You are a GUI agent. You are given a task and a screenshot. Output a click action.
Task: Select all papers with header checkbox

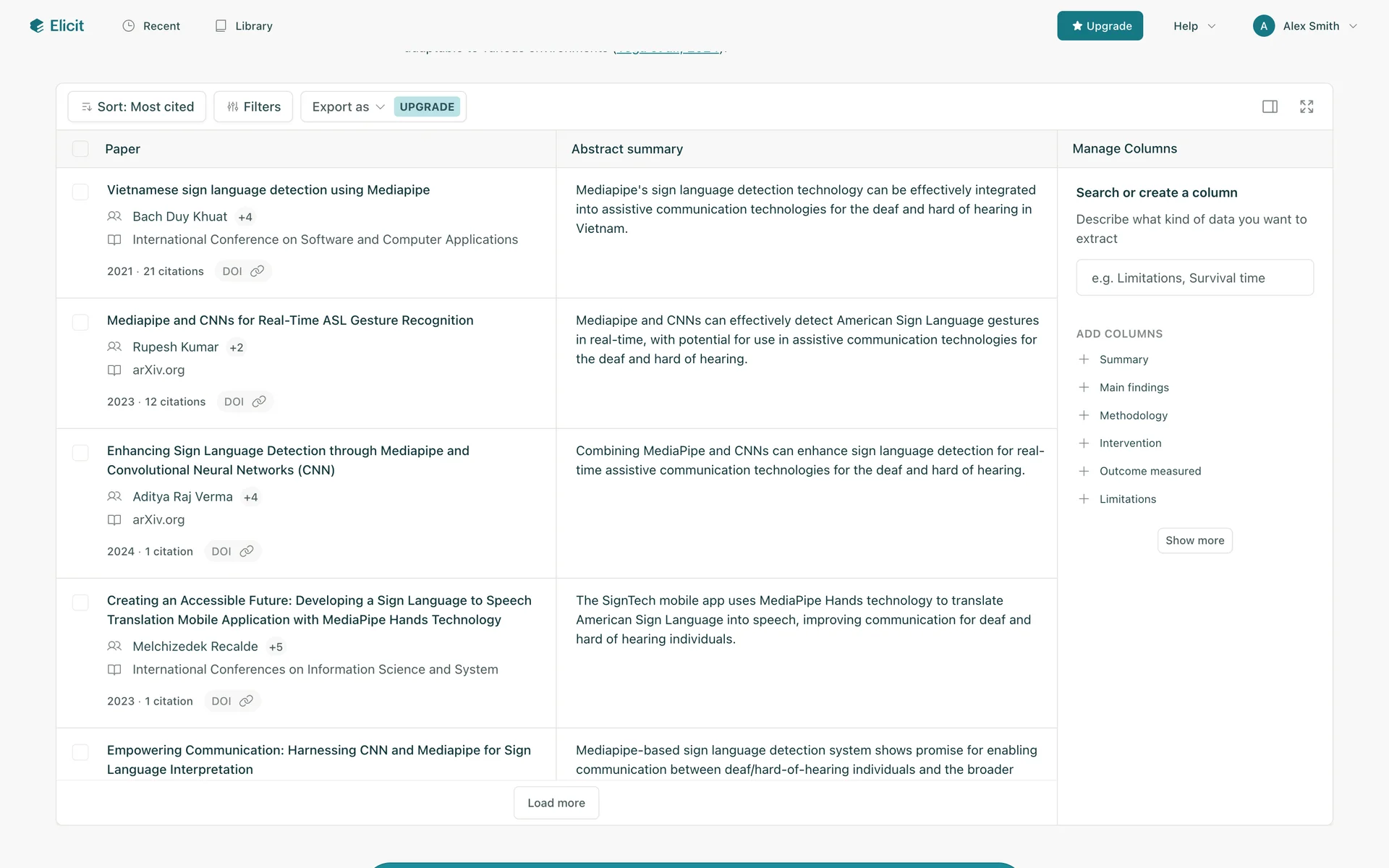(x=80, y=149)
